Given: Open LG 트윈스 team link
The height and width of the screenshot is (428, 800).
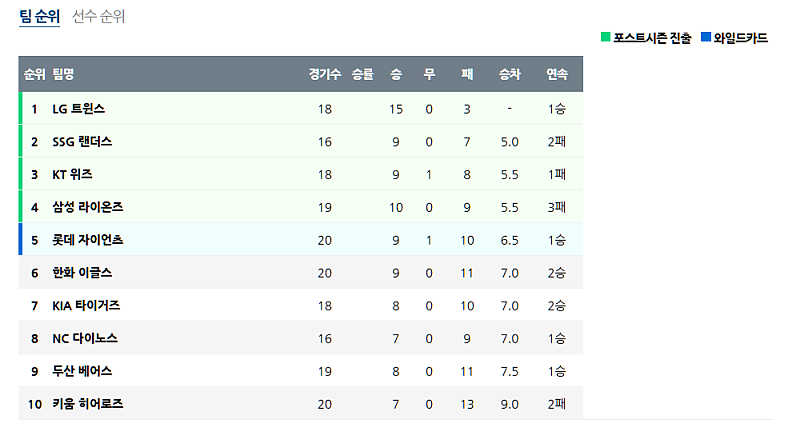Looking at the screenshot, I should click(79, 109).
